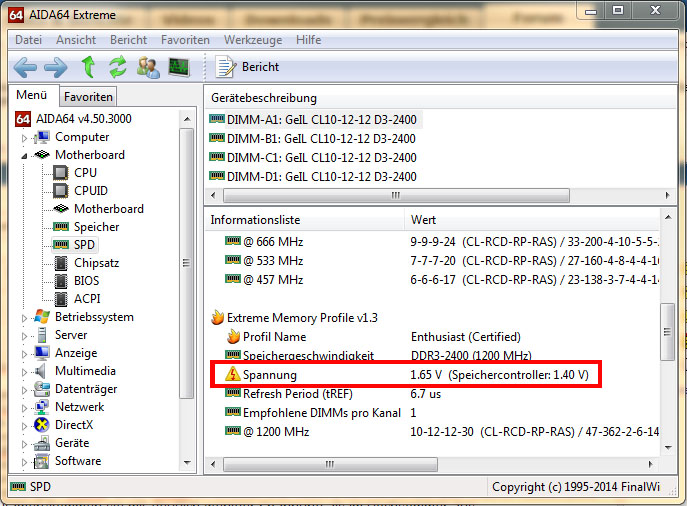687x506 pixels.
Task: Click the information list vertical scrollbar thumb
Action: coord(668,332)
